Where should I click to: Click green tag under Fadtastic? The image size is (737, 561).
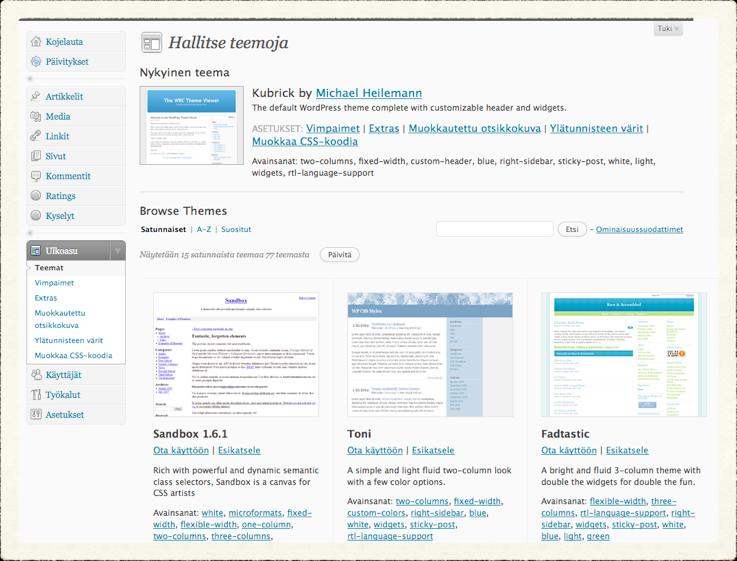[598, 536]
